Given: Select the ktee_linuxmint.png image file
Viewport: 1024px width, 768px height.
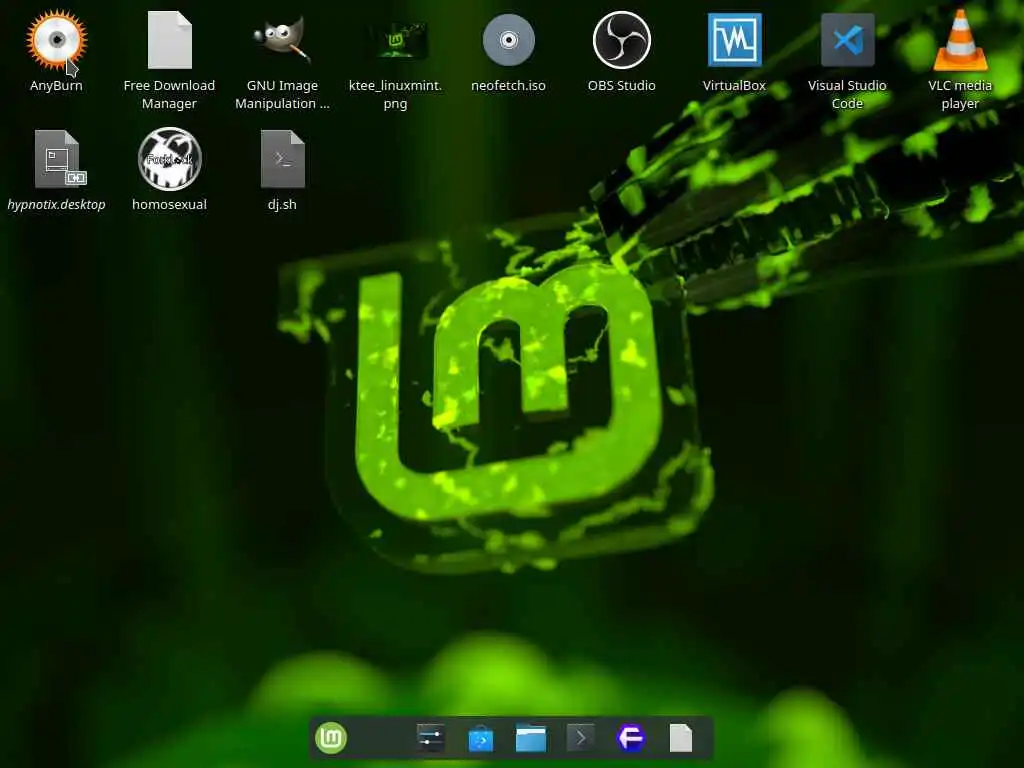Looking at the screenshot, I should tap(395, 40).
